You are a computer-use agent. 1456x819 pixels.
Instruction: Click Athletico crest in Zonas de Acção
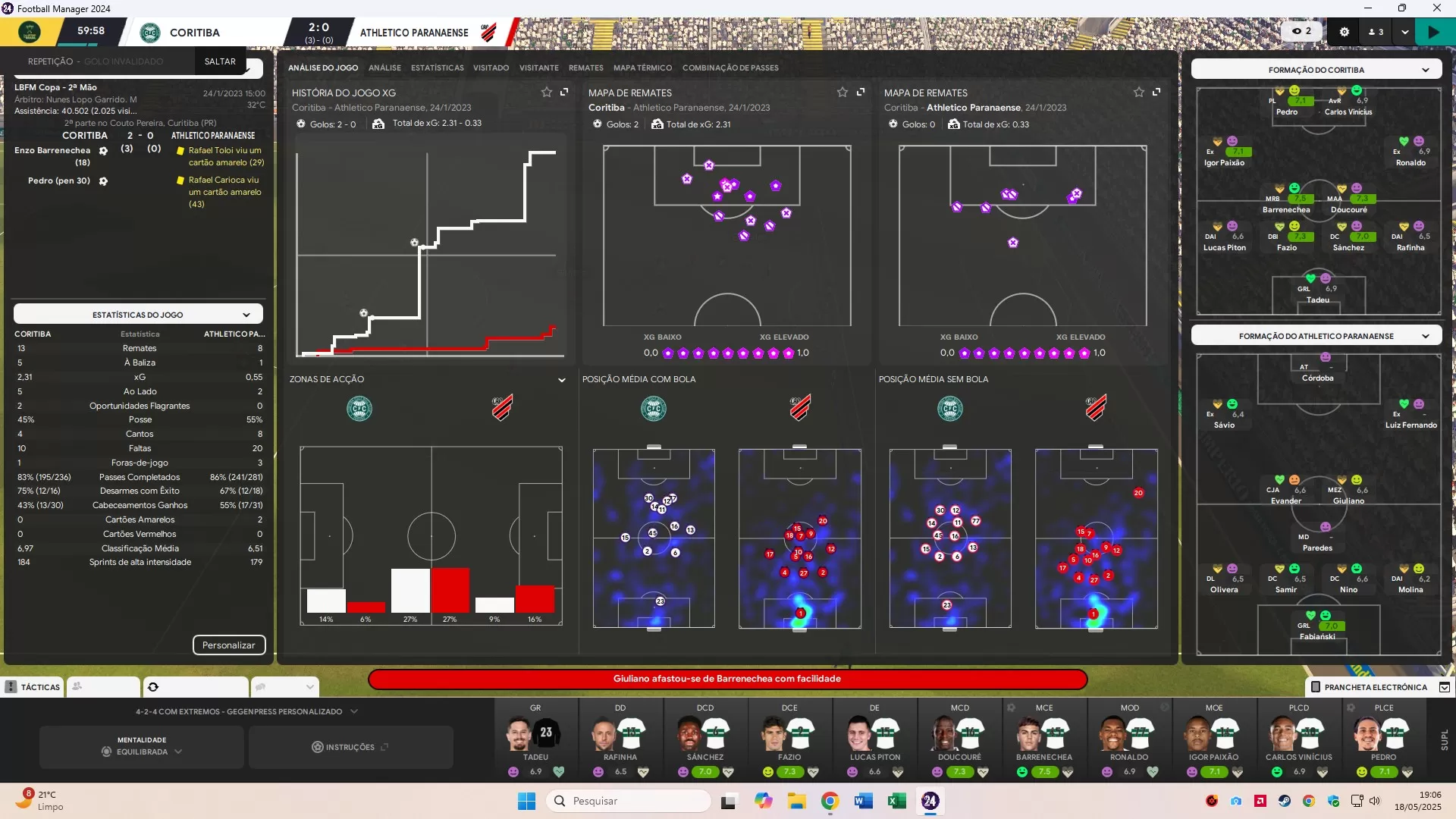pos(501,408)
